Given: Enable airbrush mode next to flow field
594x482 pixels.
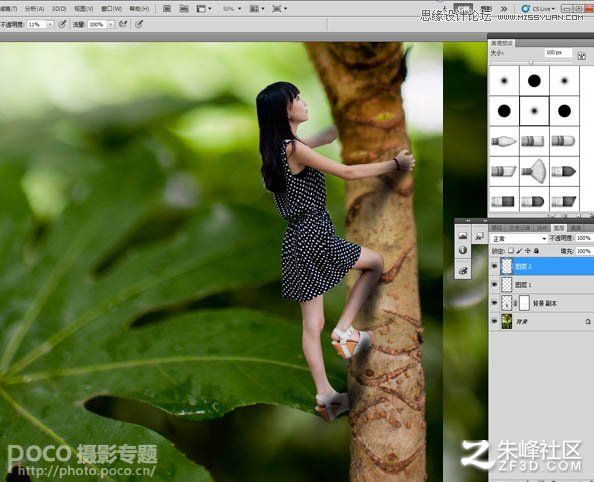Looking at the screenshot, I should pyautogui.click(x=123, y=24).
